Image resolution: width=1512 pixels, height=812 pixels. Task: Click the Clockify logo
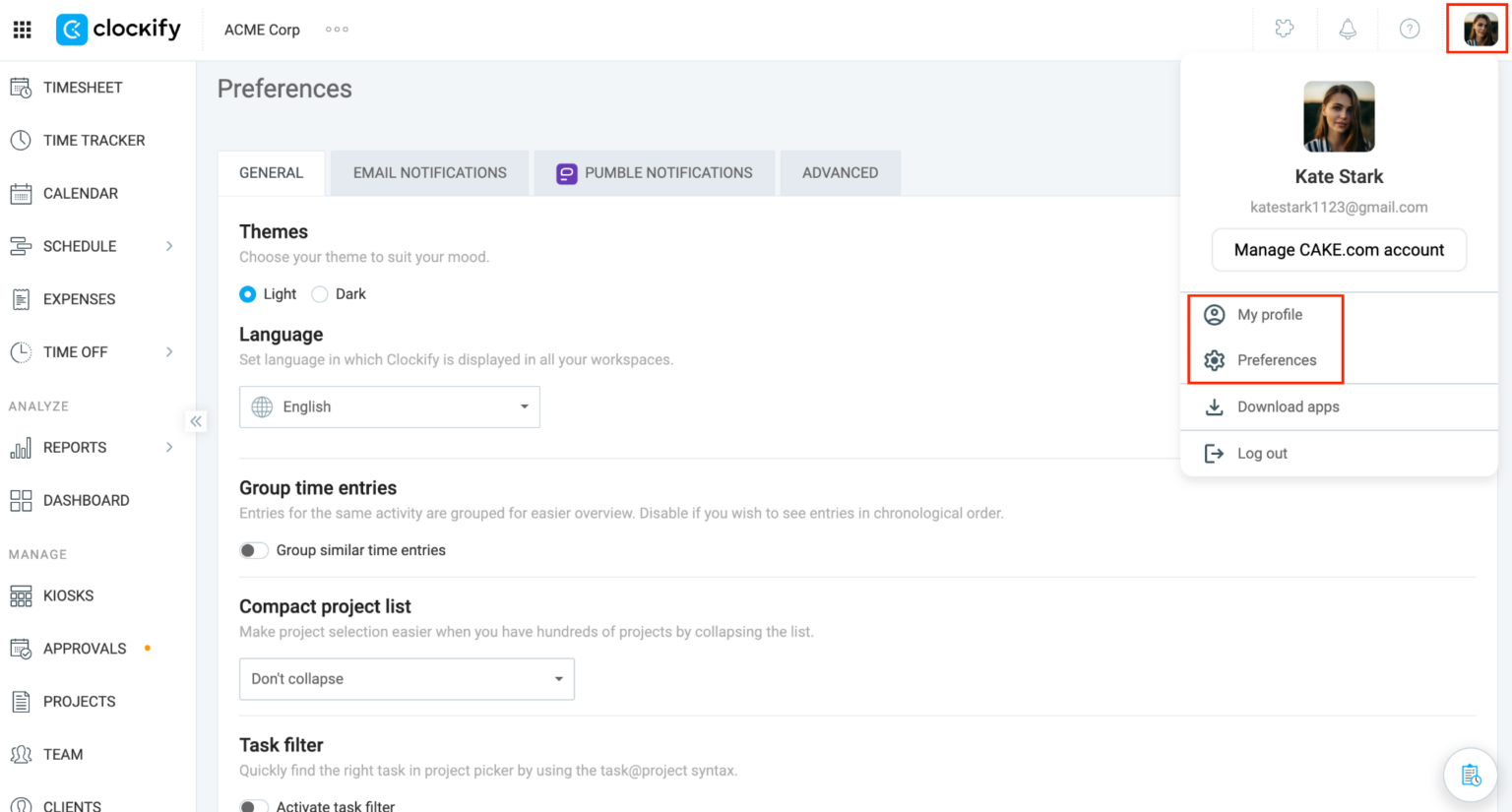[118, 30]
